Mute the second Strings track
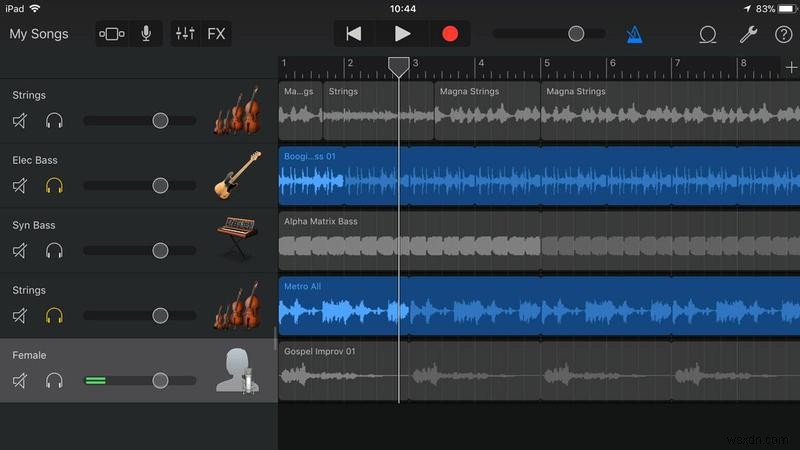The image size is (800, 450). [19, 316]
